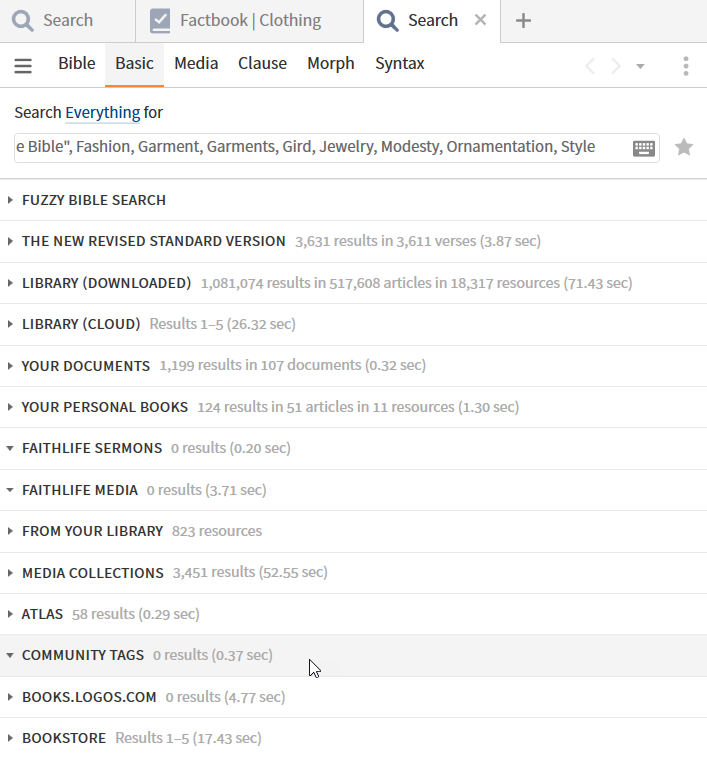Click the FAITHLIFE SERMONS heading
The width and height of the screenshot is (707, 760).
click(x=92, y=448)
